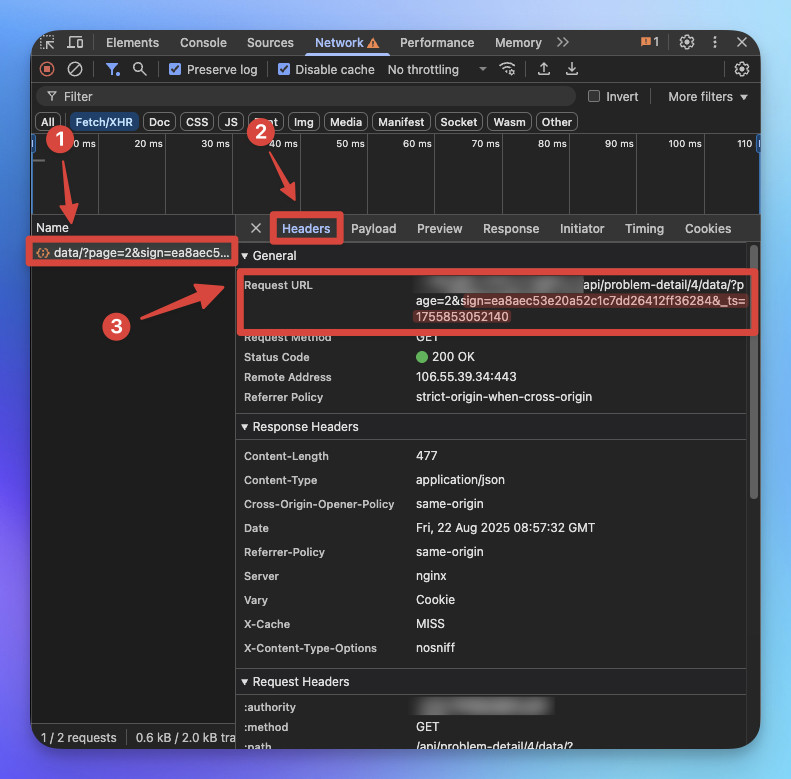Filter by JS requests
791x779 pixels.
click(x=231, y=122)
